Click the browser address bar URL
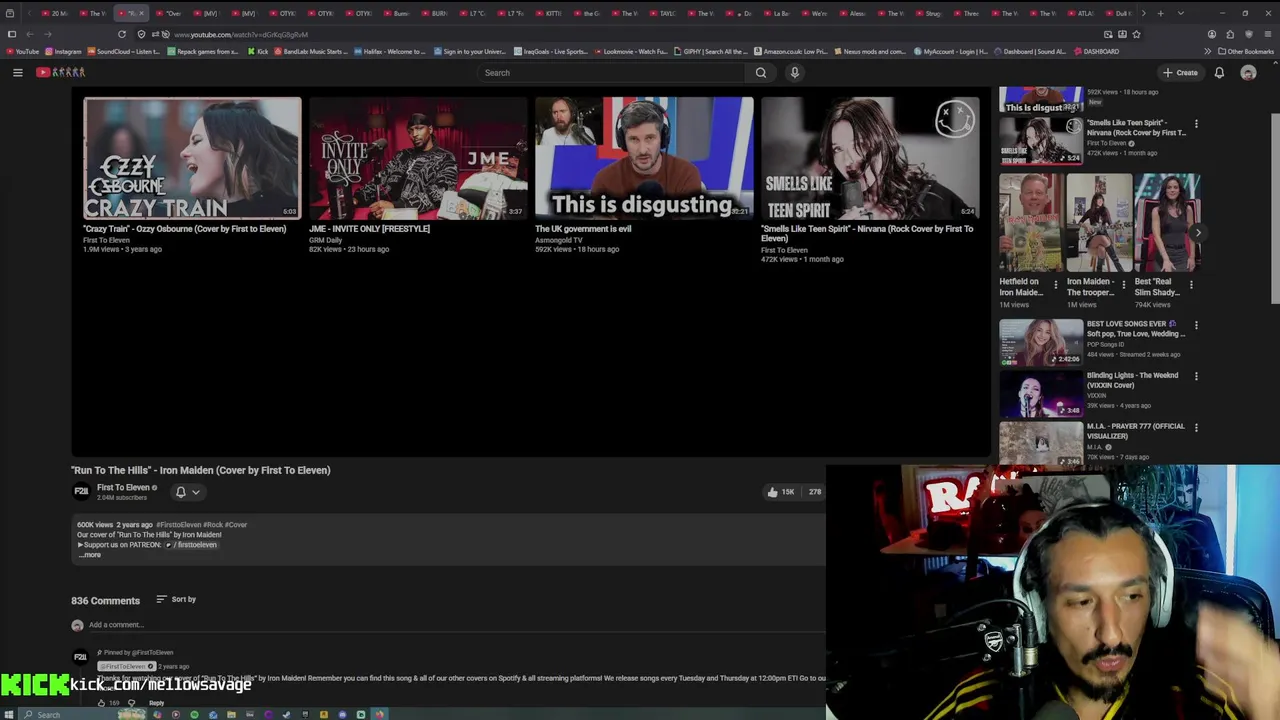 (x=240, y=34)
